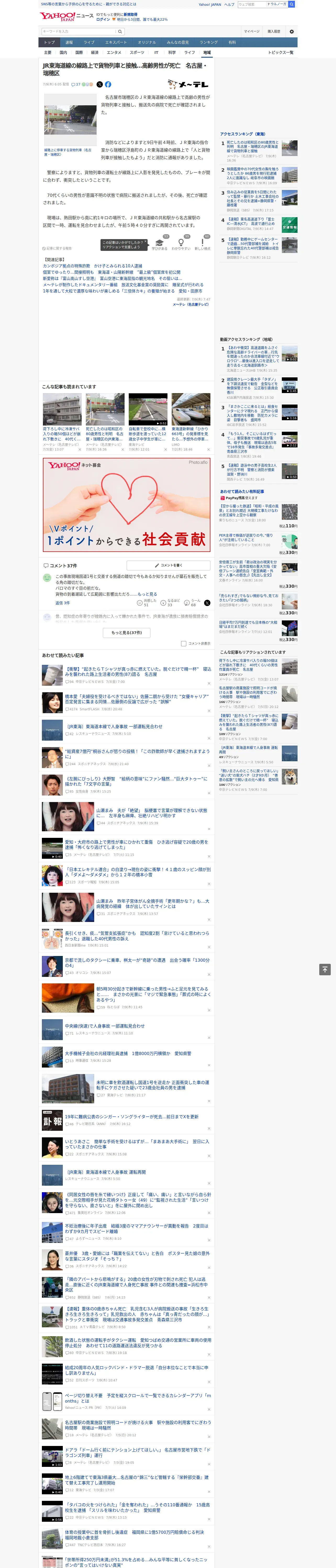Viewport: 336px width, 1568px height.
Task: Click the keyword search magnifier button
Action: pyautogui.click(x=120, y=31)
